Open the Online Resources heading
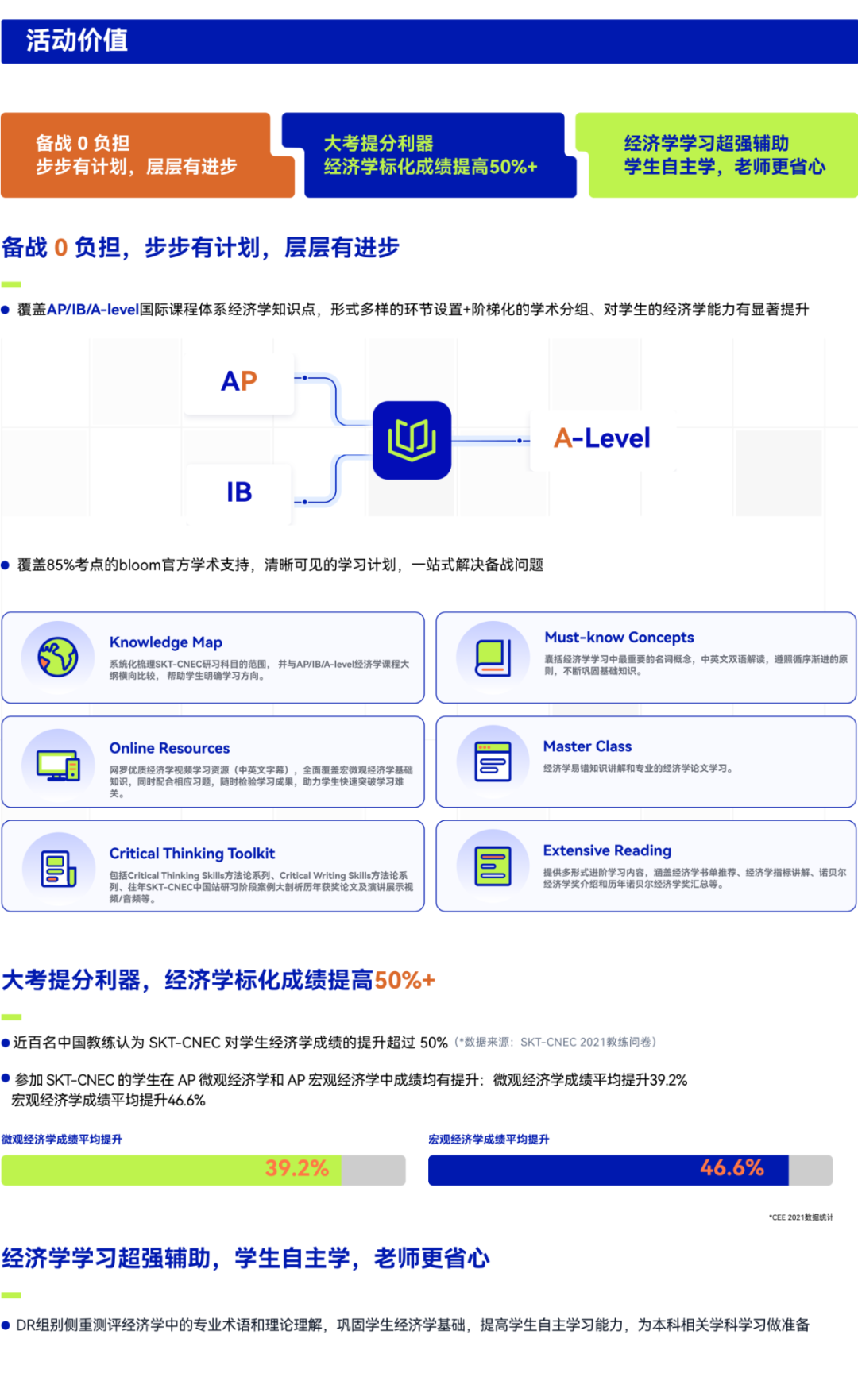858x1400 pixels. [x=169, y=748]
